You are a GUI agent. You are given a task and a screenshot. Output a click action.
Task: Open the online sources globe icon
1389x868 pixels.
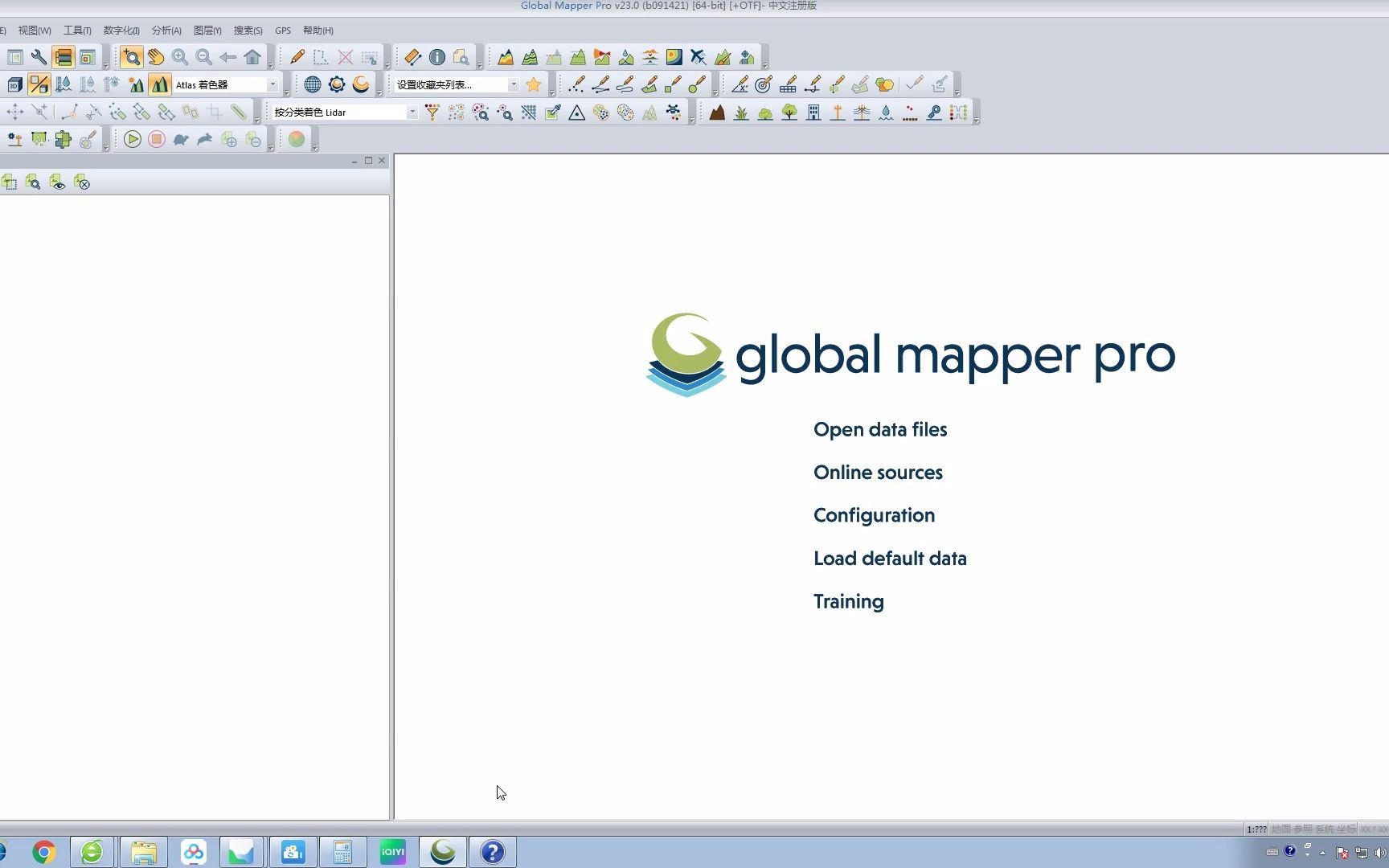pos(313,84)
